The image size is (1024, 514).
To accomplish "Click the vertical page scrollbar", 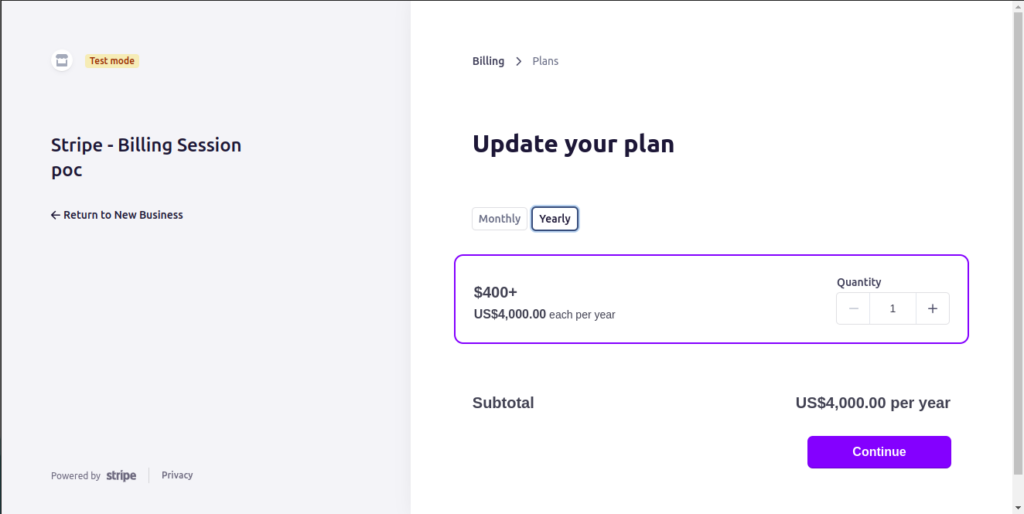I will point(1017,242).
